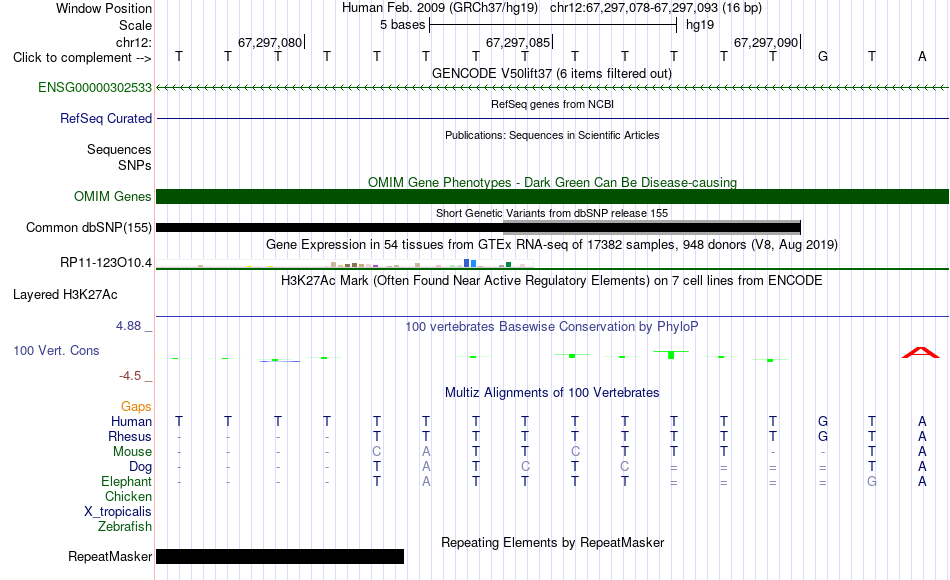This screenshot has height=580, width=950.
Task: Click the first C in the Mouse row
Action: point(376,452)
